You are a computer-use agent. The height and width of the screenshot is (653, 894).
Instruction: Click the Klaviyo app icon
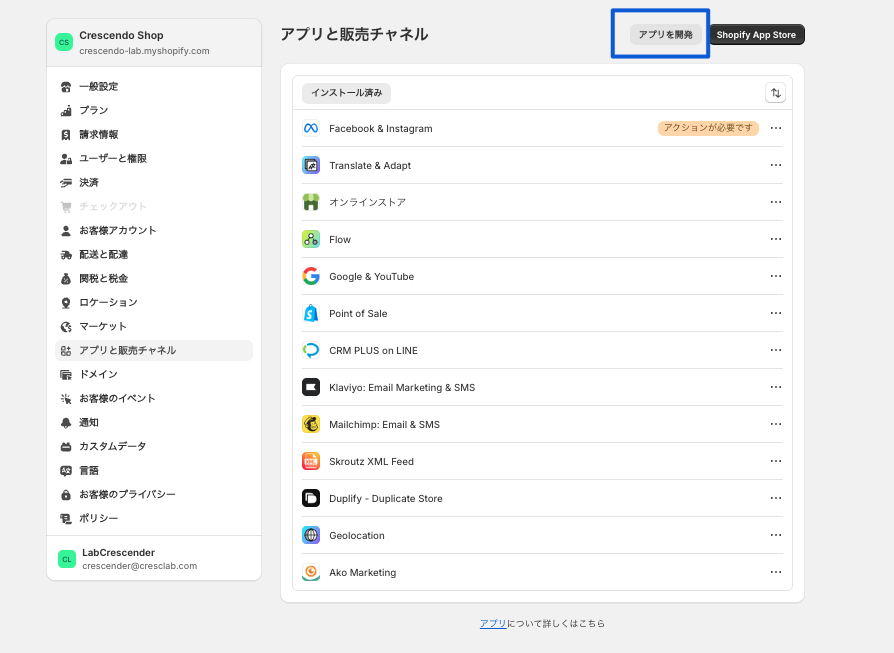311,388
